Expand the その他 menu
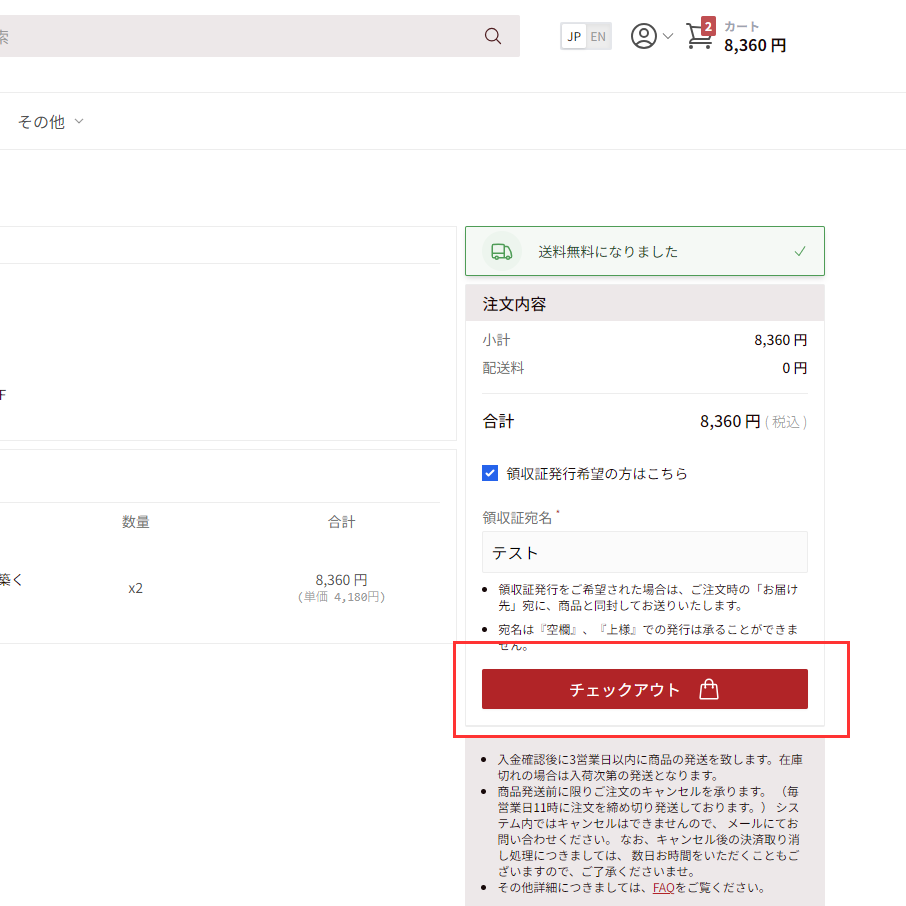Screen dimensions: 906x906 coord(51,121)
